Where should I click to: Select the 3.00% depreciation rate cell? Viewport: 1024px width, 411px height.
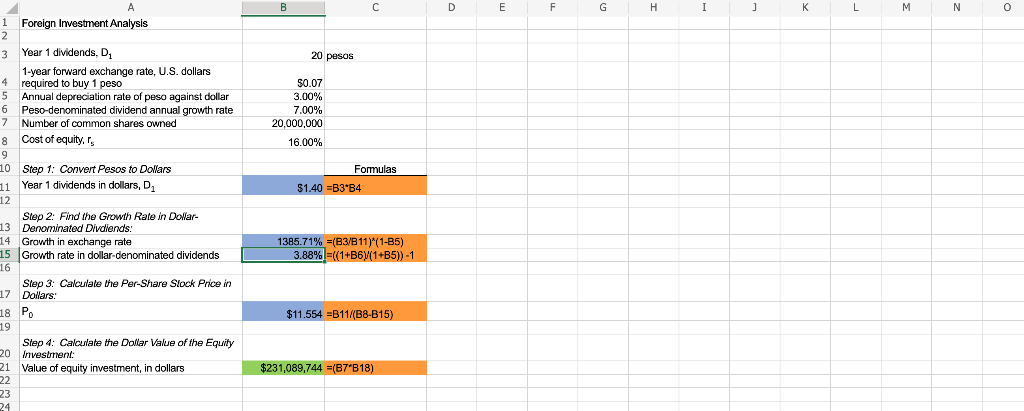coord(283,97)
